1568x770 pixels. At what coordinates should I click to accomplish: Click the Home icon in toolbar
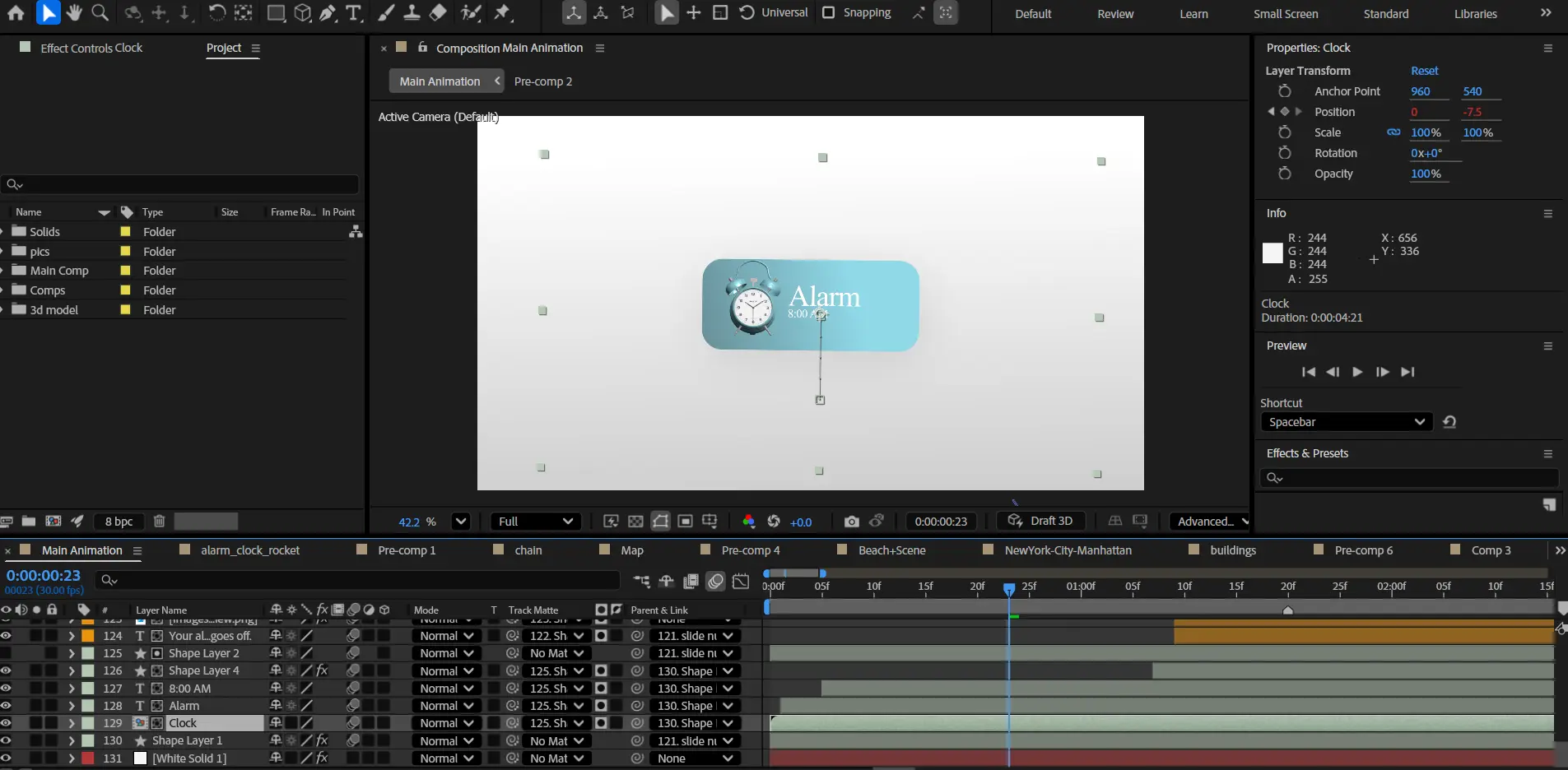tap(16, 13)
